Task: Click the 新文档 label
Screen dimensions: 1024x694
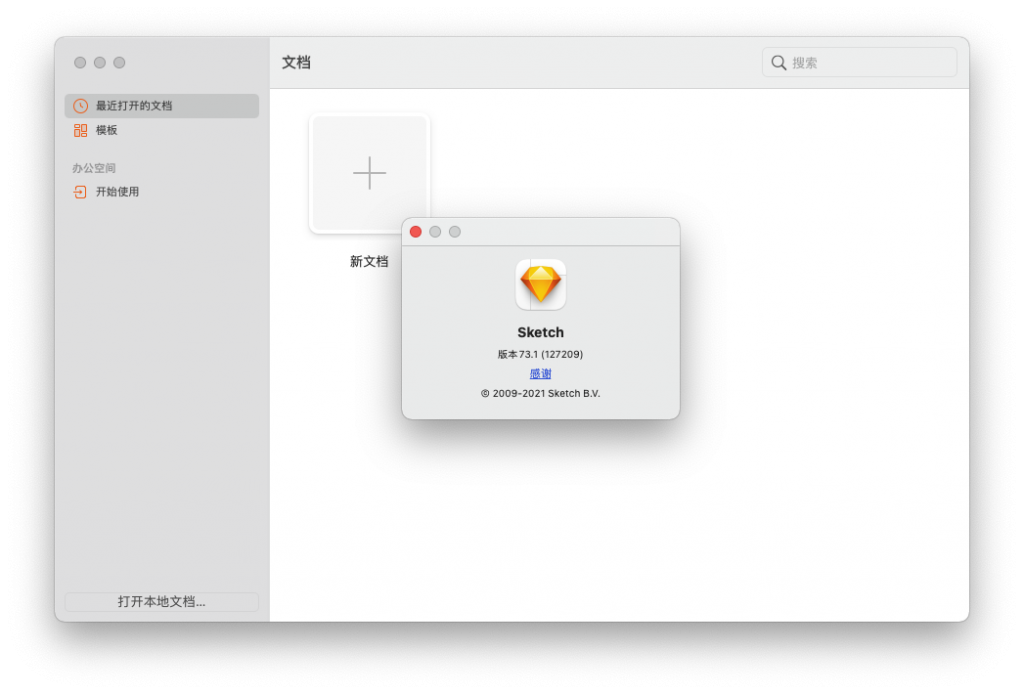Action: 369,262
